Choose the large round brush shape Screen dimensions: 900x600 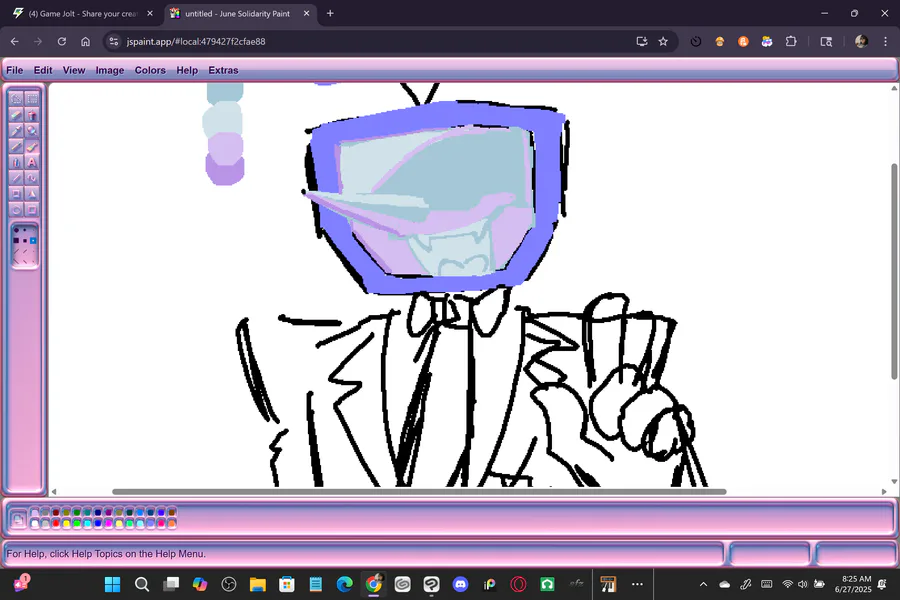(16, 230)
